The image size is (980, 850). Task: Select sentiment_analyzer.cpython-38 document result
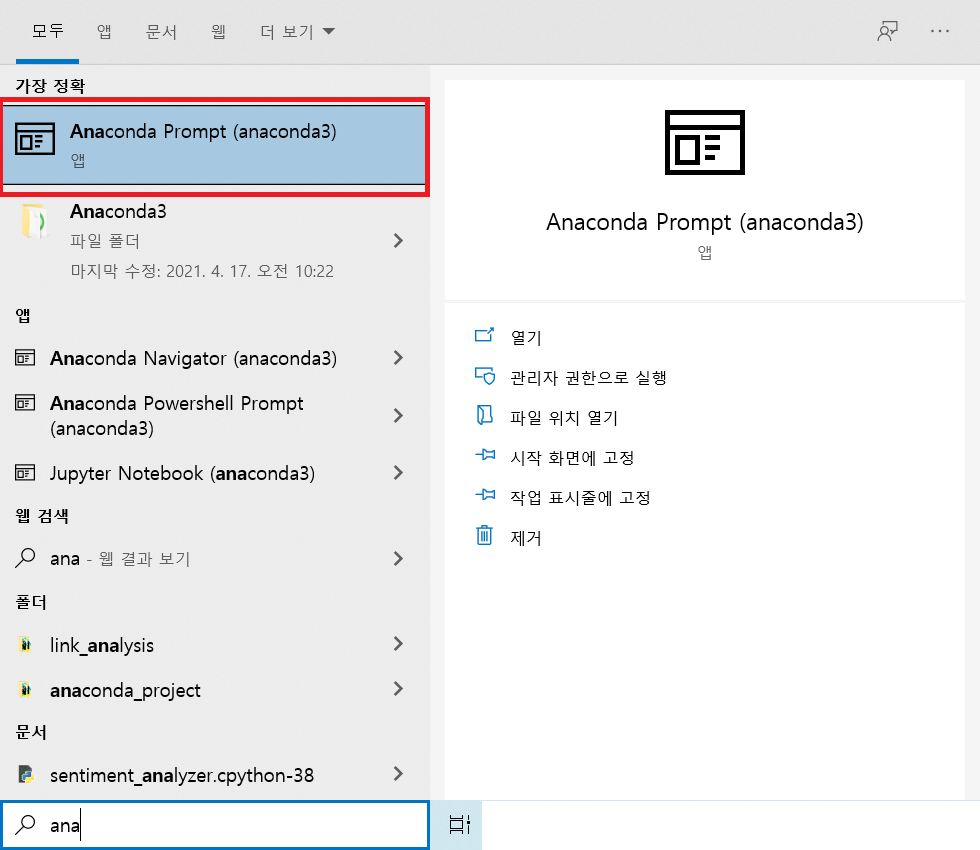214,774
